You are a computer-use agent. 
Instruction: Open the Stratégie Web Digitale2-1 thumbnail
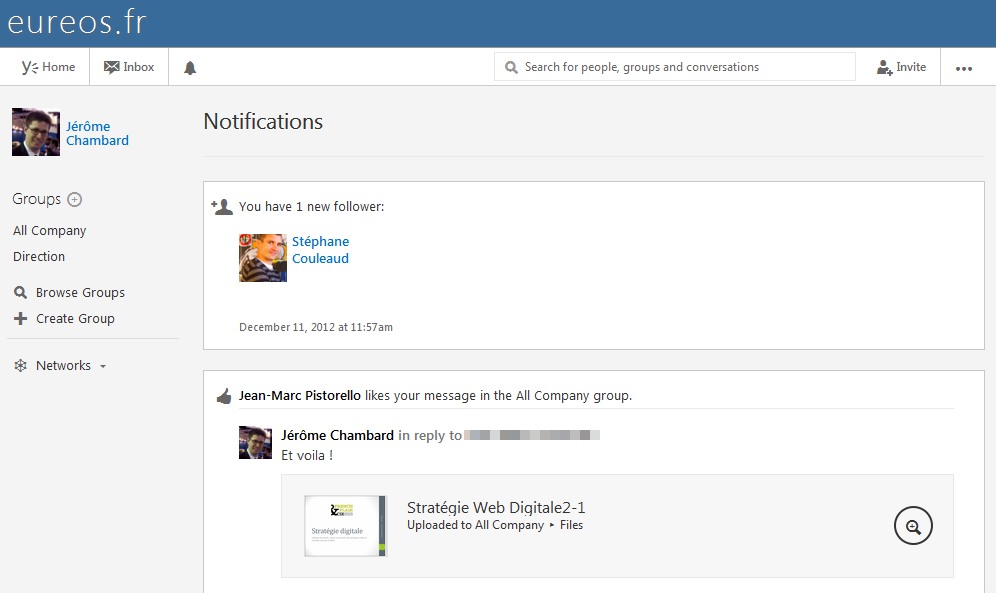pyautogui.click(x=345, y=526)
